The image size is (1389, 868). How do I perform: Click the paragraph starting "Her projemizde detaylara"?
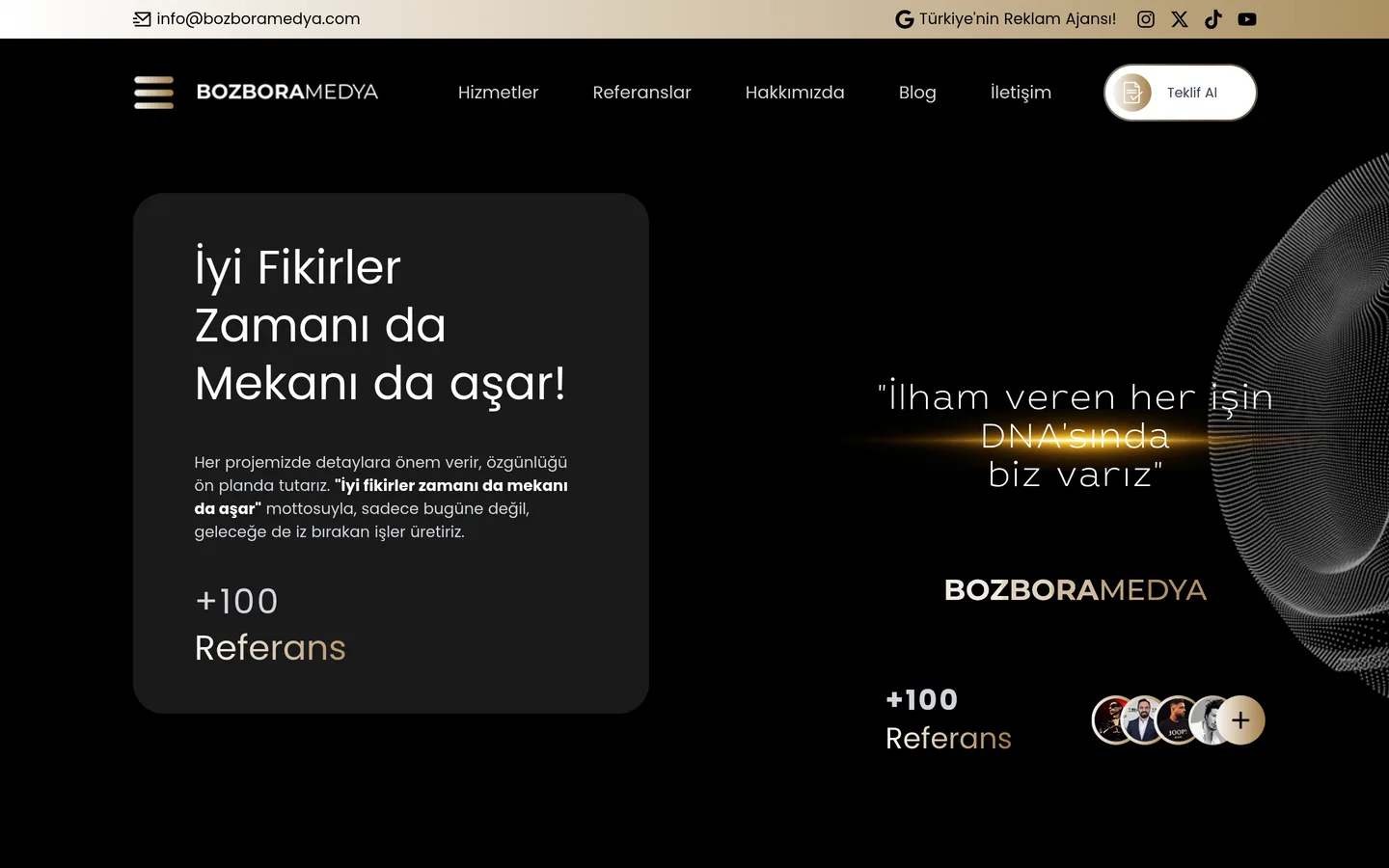point(381,498)
